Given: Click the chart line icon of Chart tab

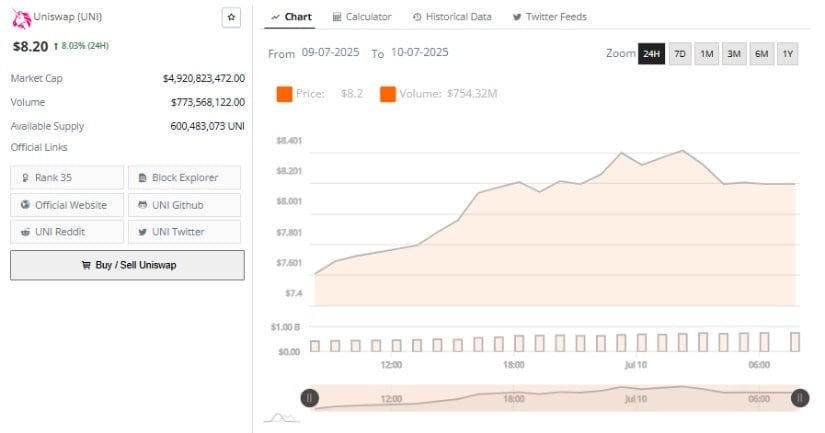Looking at the screenshot, I should [x=275, y=17].
